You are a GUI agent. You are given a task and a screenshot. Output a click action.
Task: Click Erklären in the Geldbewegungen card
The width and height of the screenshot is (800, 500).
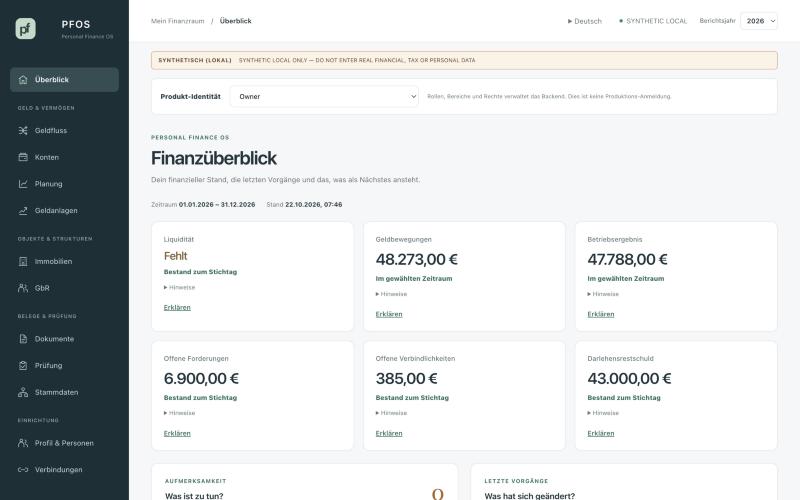click(389, 314)
